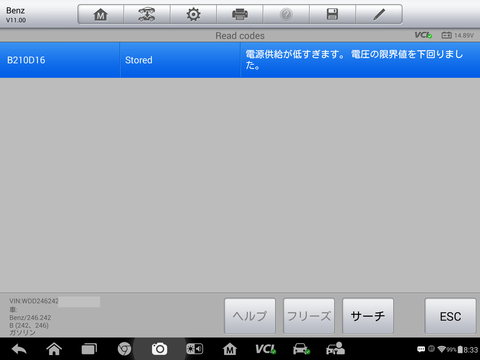Viewport: 480px width, 360px height.
Task: Check the VCL connection status indicator
Action: tap(423, 35)
